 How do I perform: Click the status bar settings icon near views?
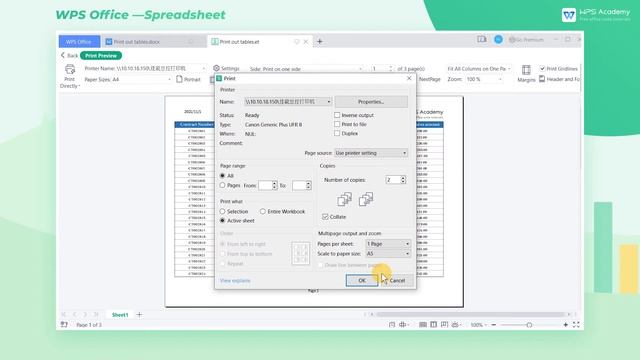(x=392, y=324)
